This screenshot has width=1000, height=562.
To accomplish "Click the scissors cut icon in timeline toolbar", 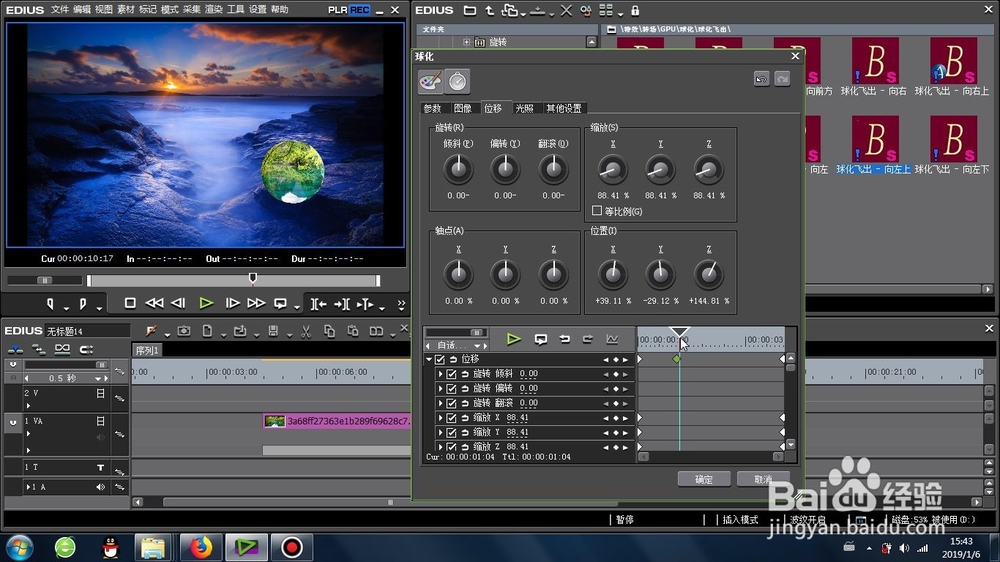I will point(305,331).
